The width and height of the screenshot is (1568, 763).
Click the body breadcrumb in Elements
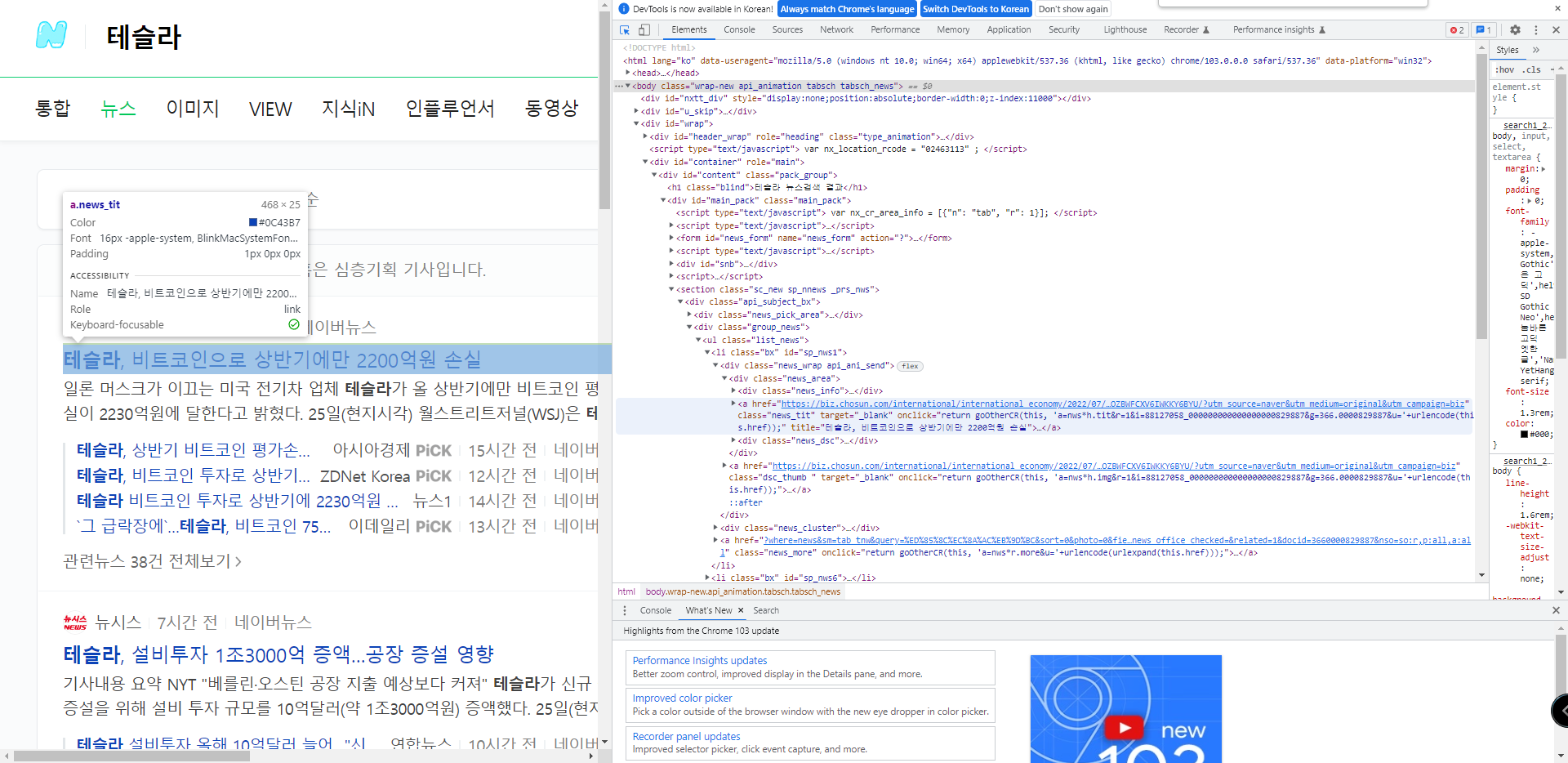tap(742, 591)
